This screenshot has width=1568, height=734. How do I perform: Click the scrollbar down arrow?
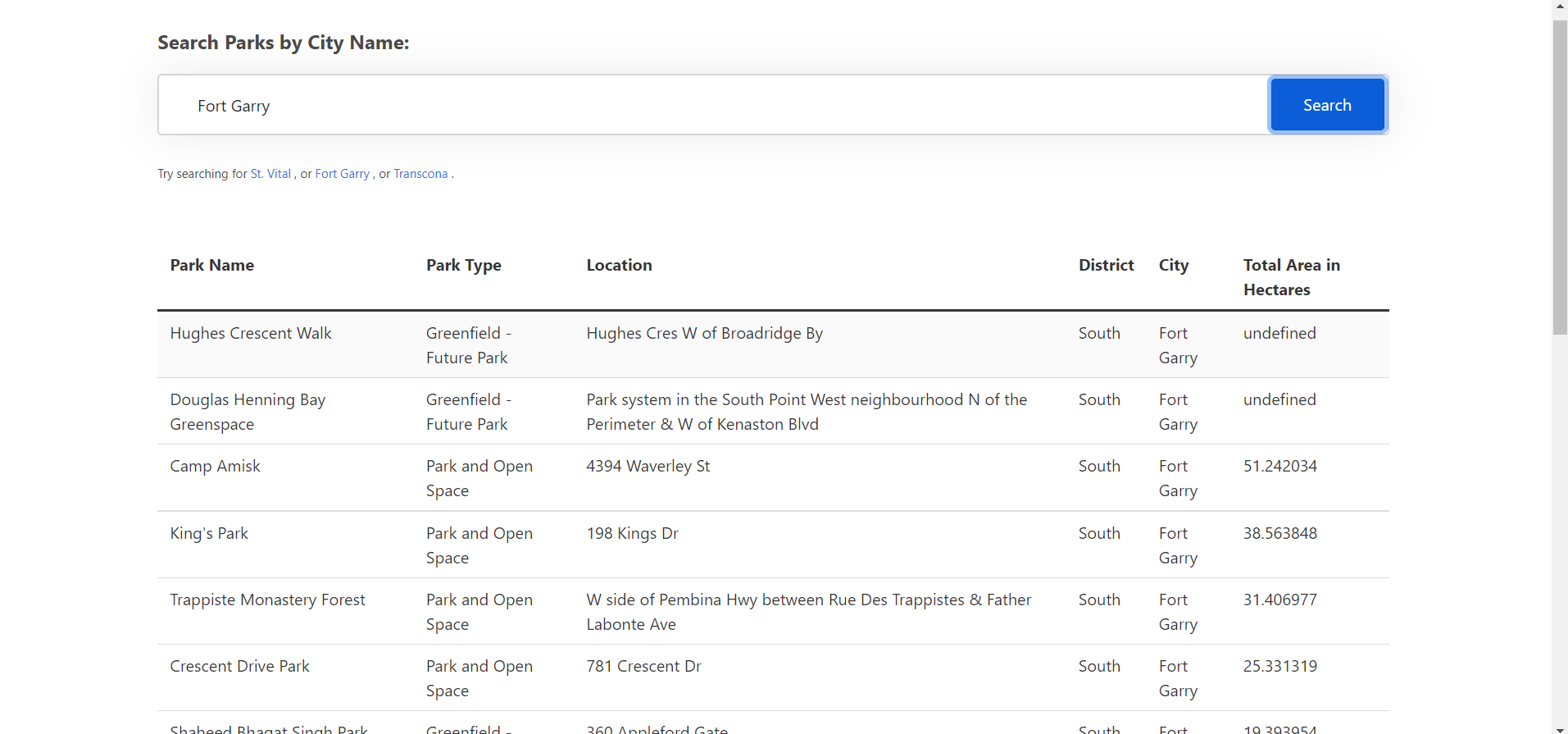pyautogui.click(x=1560, y=727)
